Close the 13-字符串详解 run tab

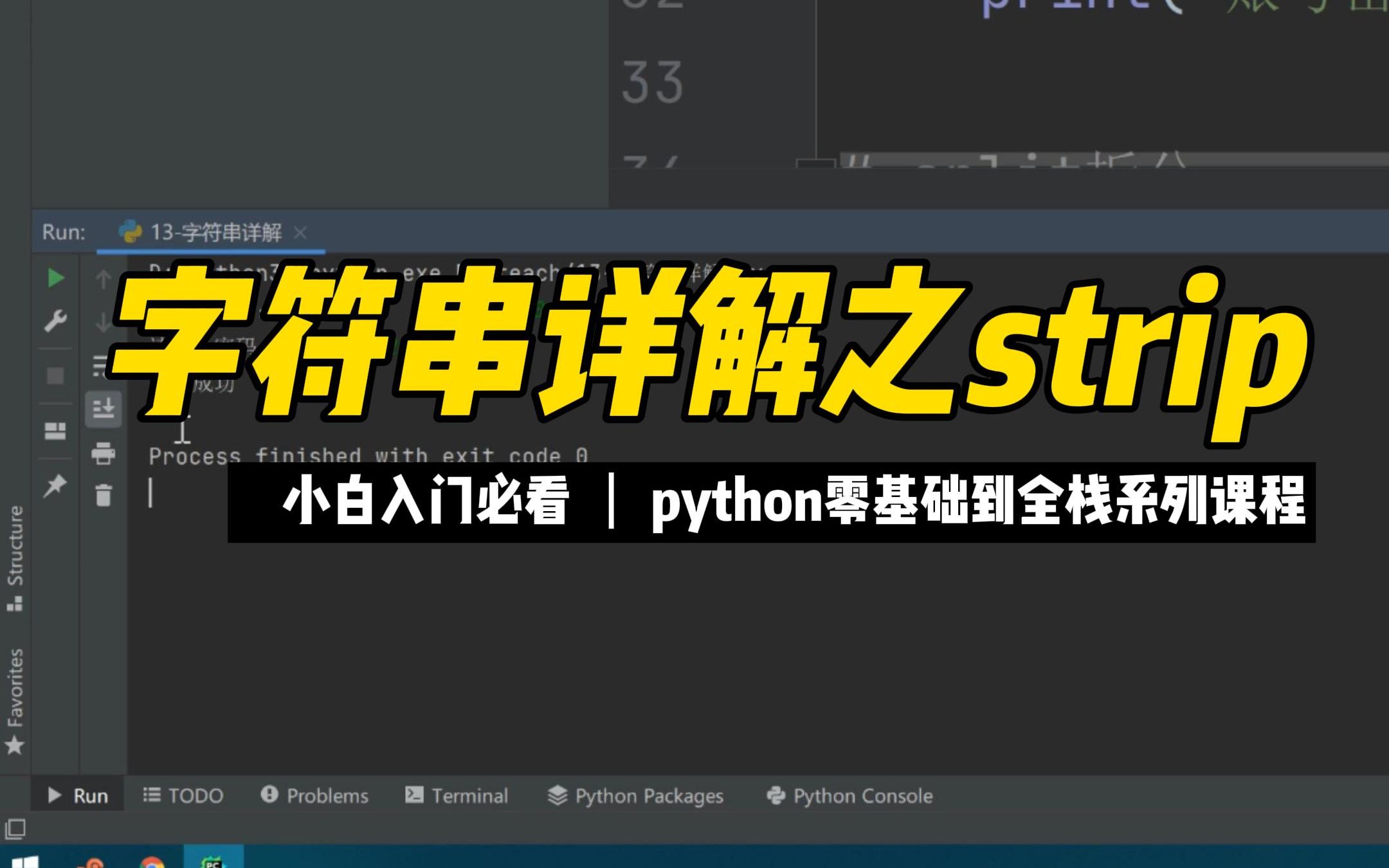[300, 232]
